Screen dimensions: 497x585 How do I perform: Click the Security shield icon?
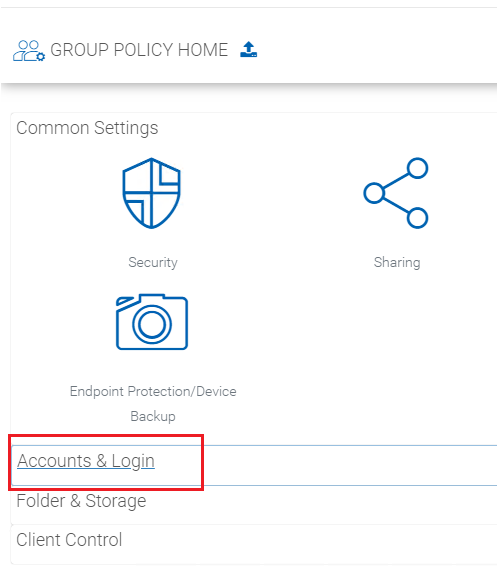[151, 193]
